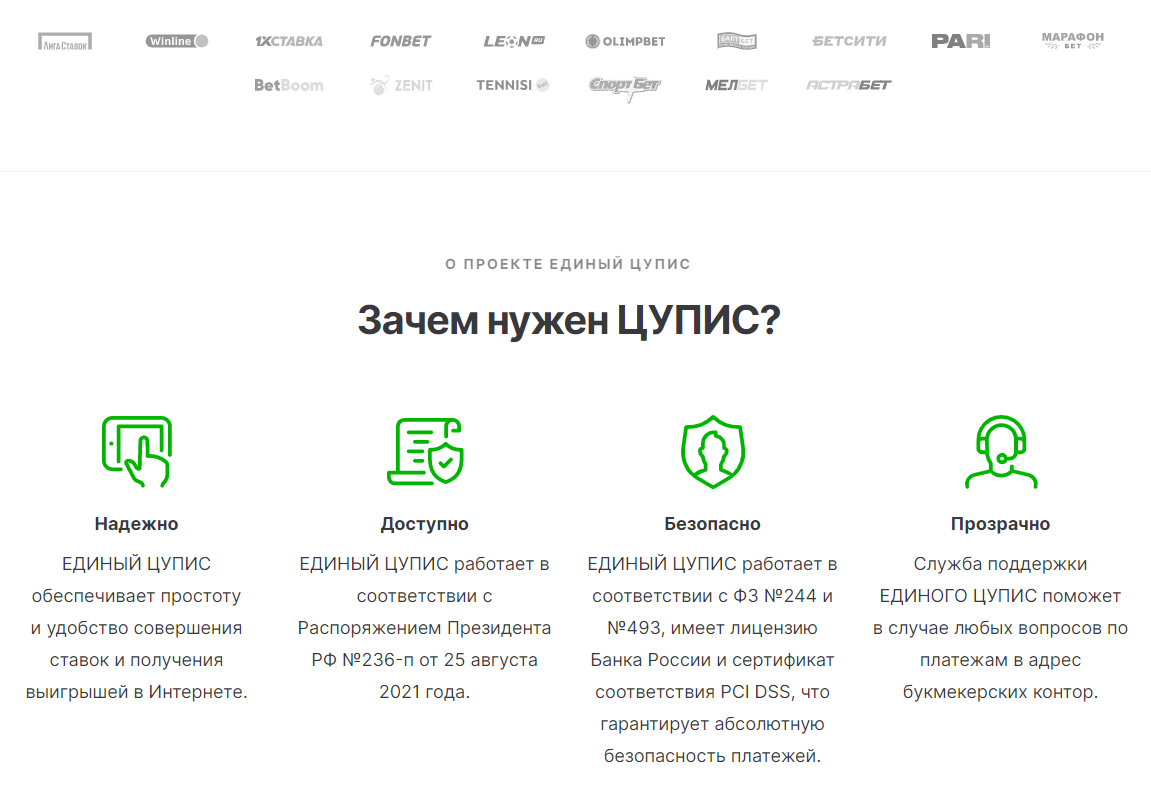Click the text 'Банка России и сертификат'

tap(712, 660)
